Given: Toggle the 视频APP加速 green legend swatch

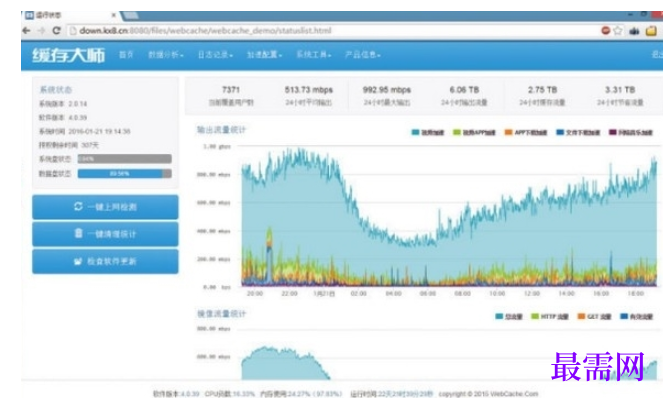Looking at the screenshot, I should point(457,132).
